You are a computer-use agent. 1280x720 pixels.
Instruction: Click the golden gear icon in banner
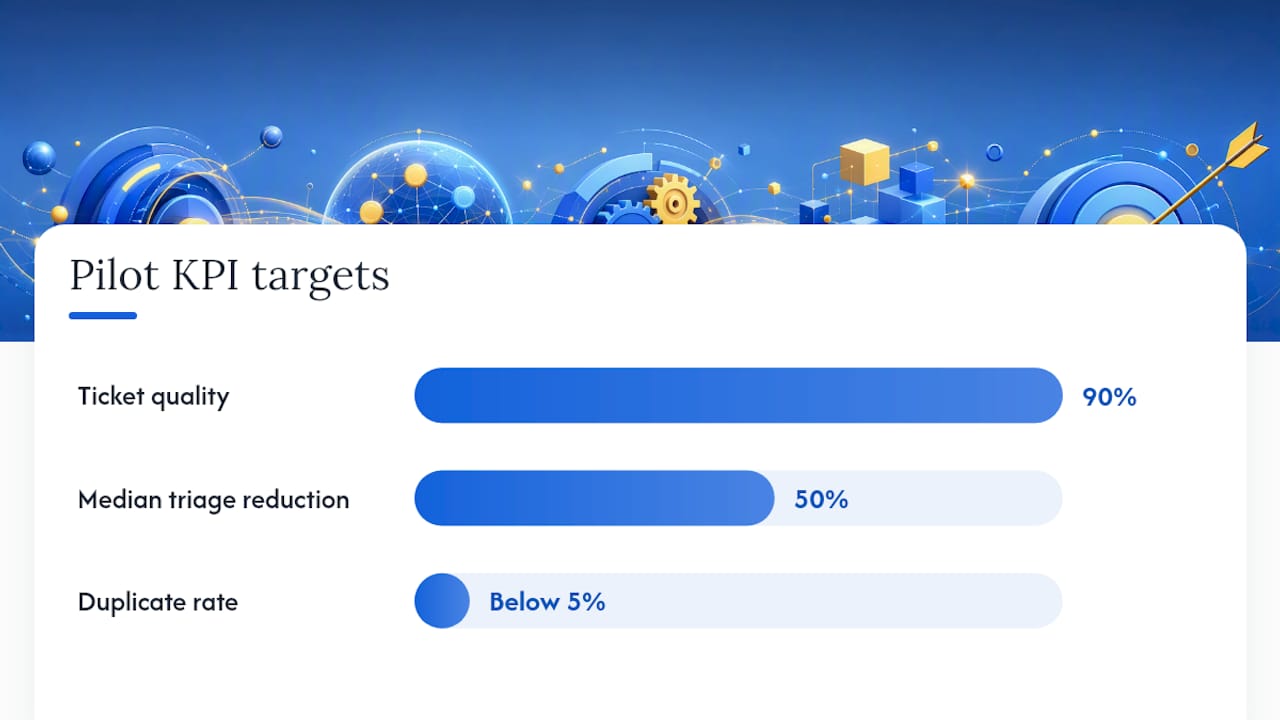point(672,199)
